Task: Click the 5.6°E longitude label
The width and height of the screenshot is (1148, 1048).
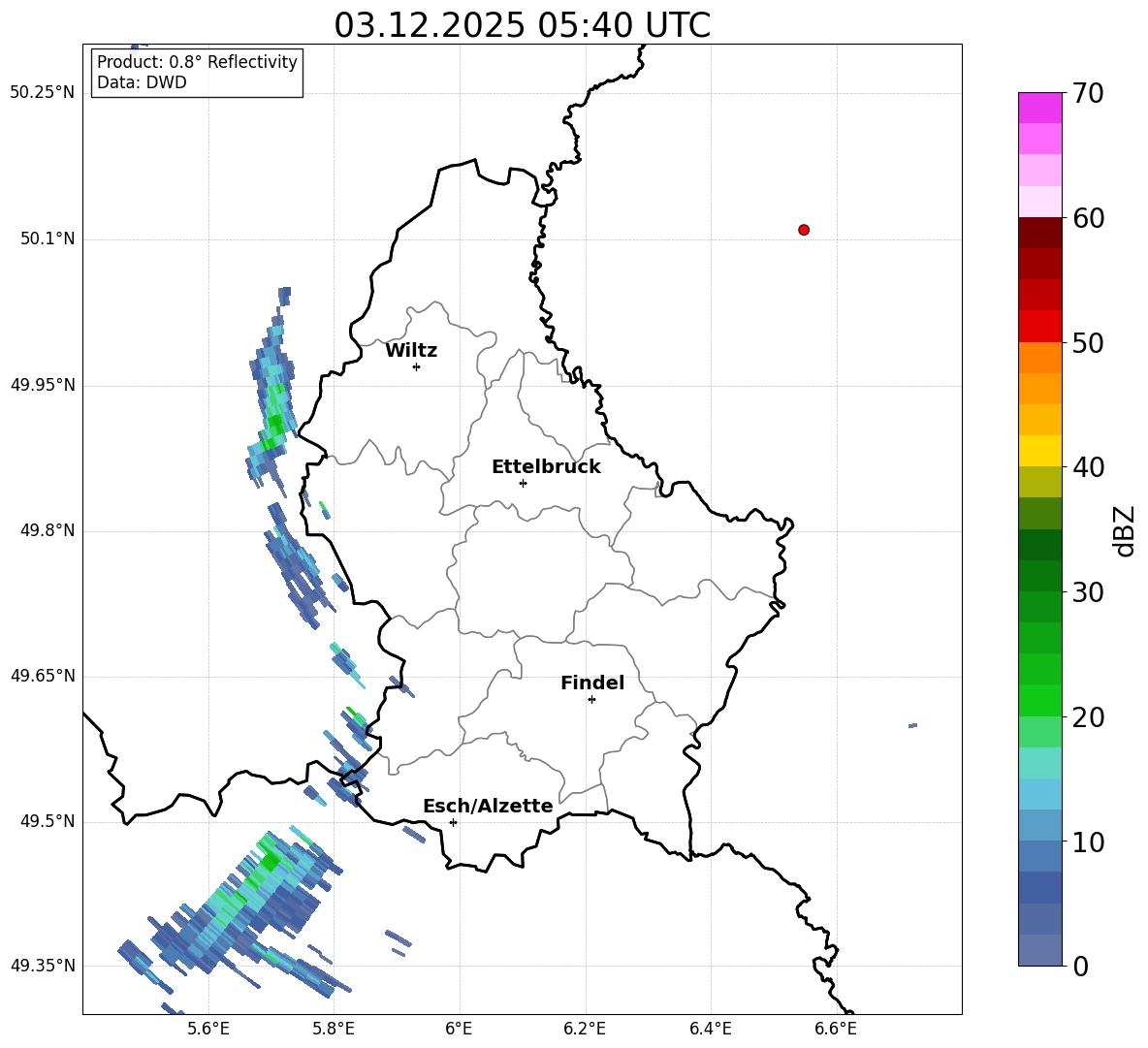Action: coord(208,1029)
